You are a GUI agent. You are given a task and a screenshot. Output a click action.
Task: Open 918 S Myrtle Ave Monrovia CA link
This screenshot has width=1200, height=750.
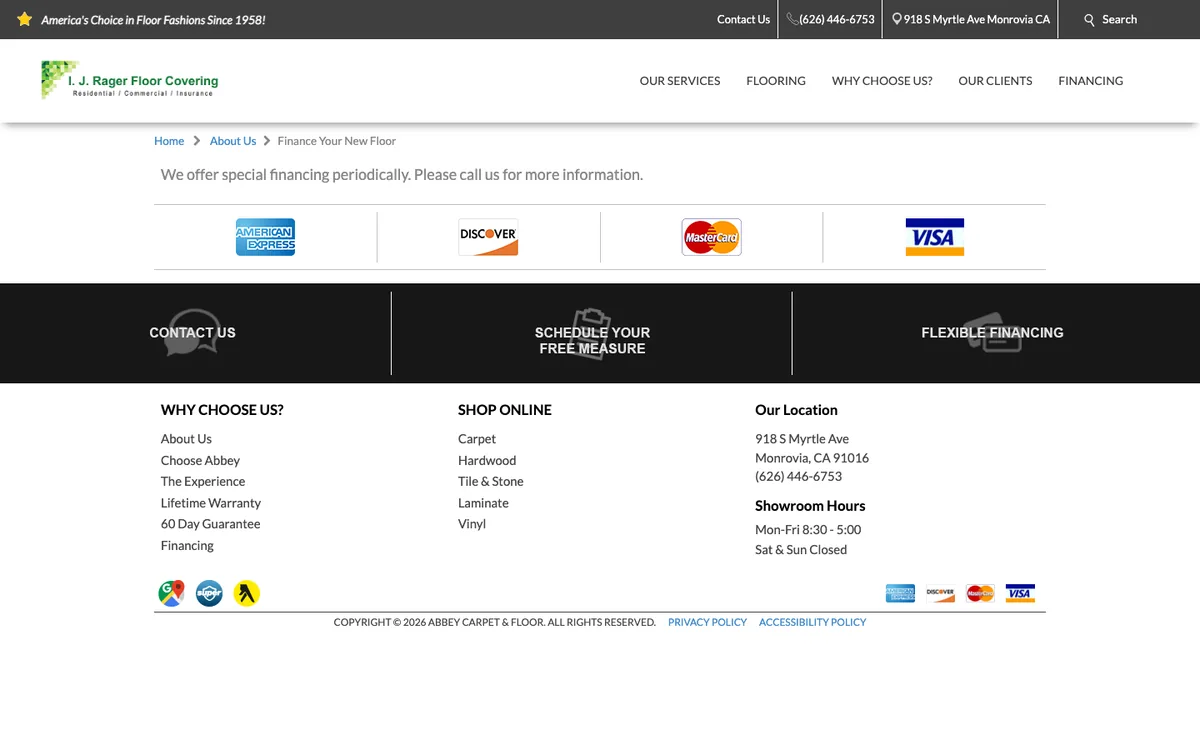click(x=977, y=19)
